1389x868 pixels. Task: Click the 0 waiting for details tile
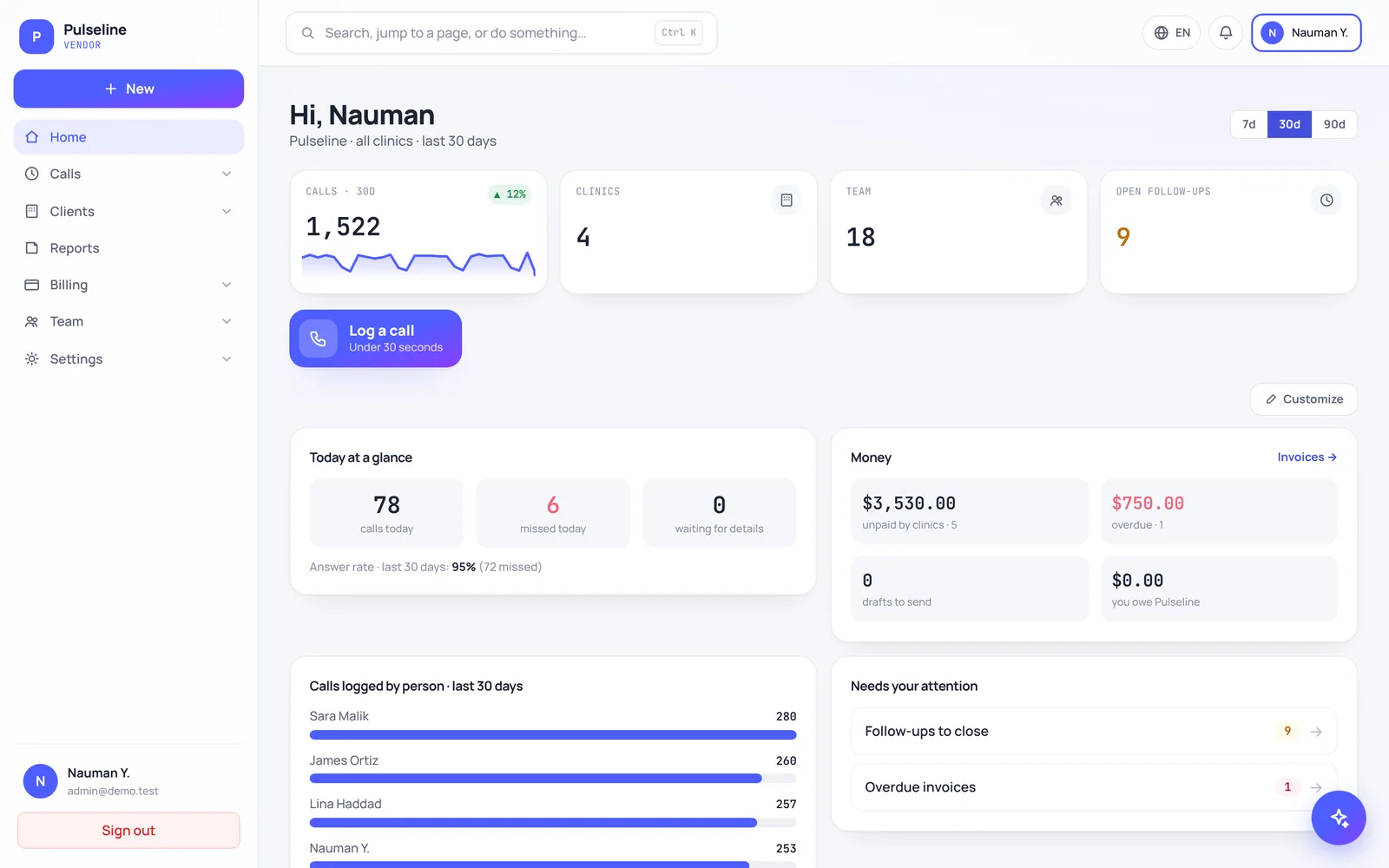[720, 513]
